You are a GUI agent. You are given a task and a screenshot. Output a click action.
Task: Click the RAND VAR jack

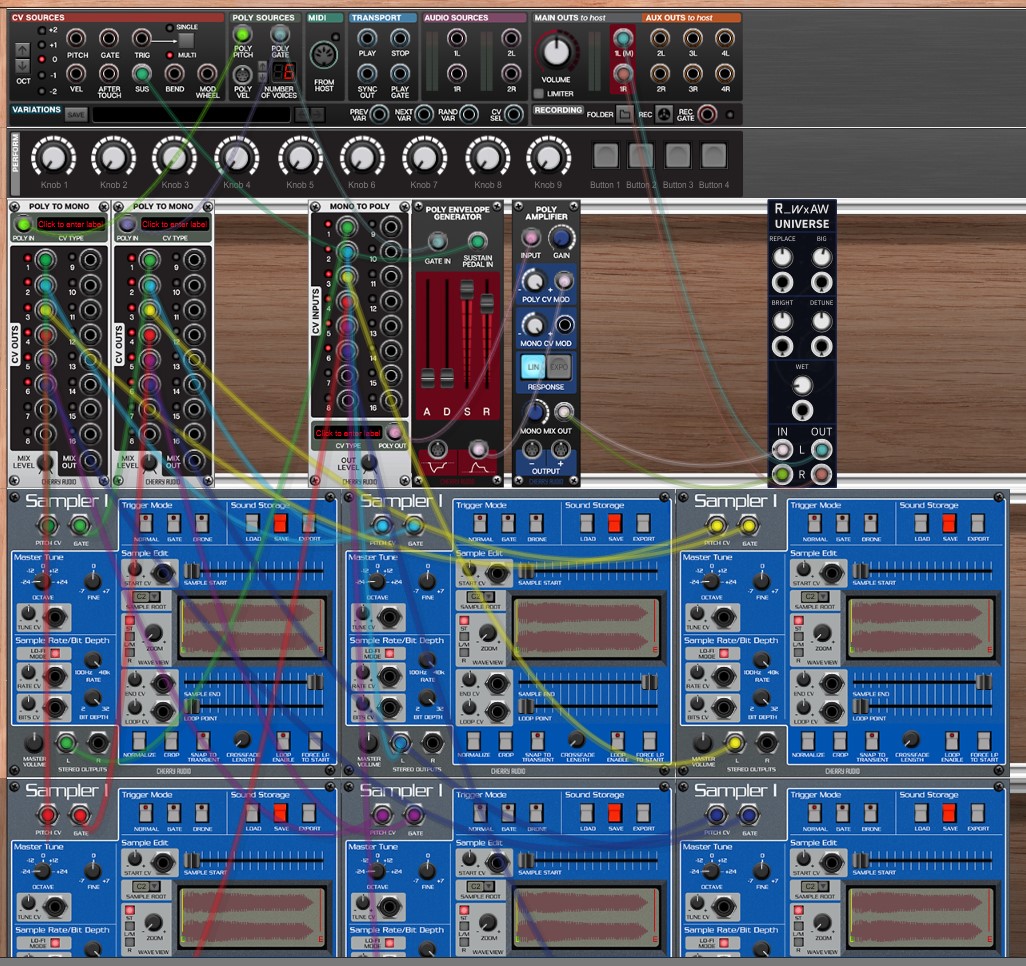coord(469,115)
